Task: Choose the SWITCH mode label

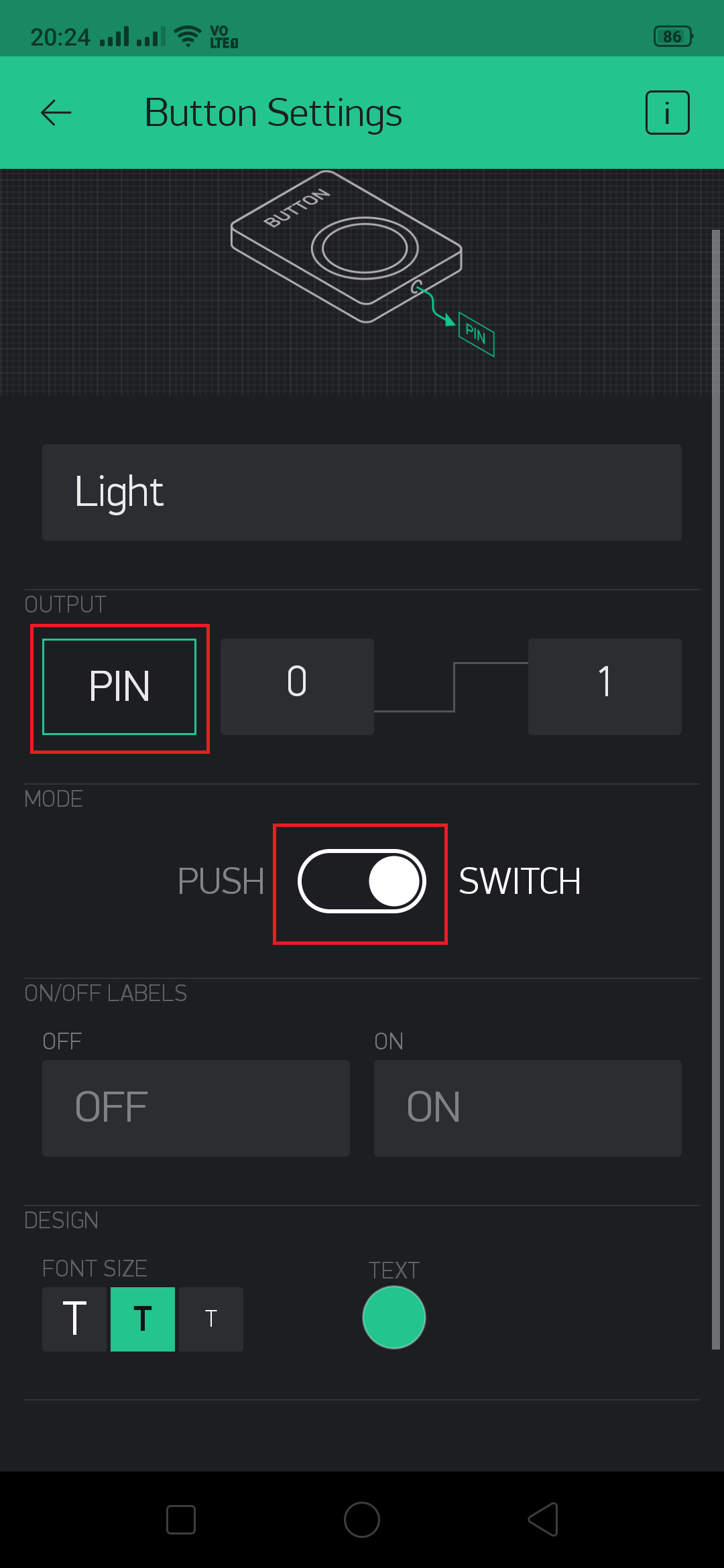Action: (x=520, y=881)
